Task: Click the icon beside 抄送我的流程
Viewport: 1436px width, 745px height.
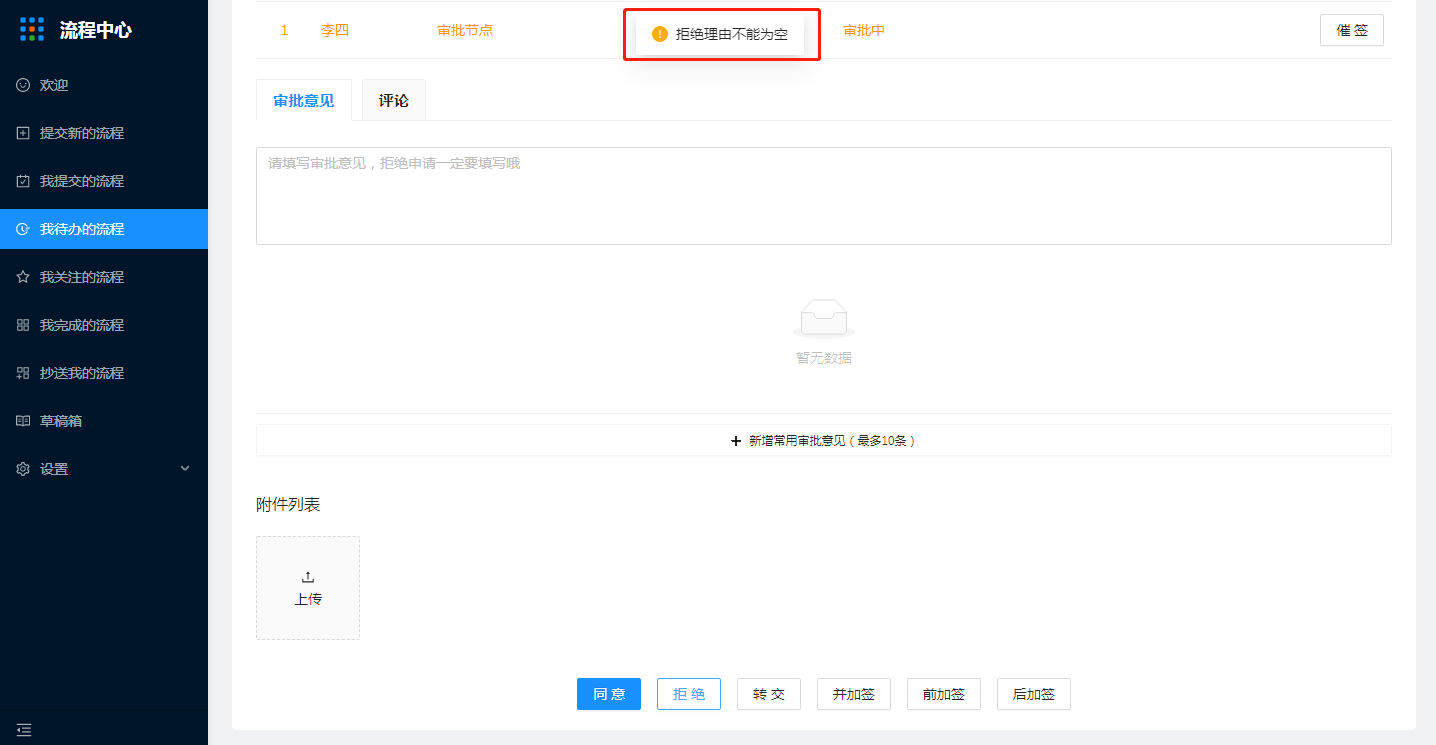Action: click(x=23, y=373)
